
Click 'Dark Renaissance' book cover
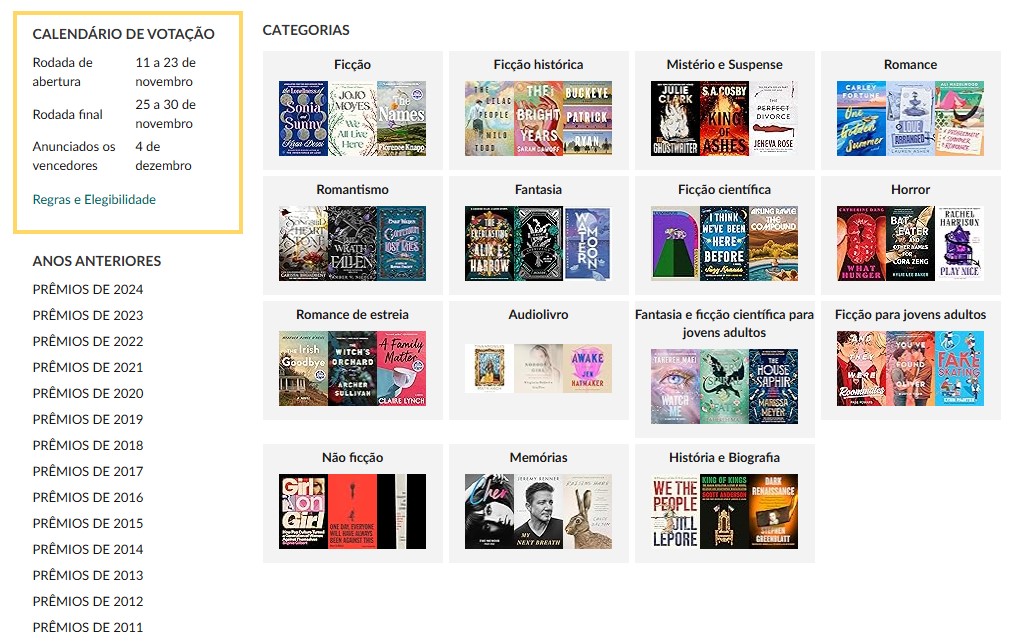click(773, 511)
